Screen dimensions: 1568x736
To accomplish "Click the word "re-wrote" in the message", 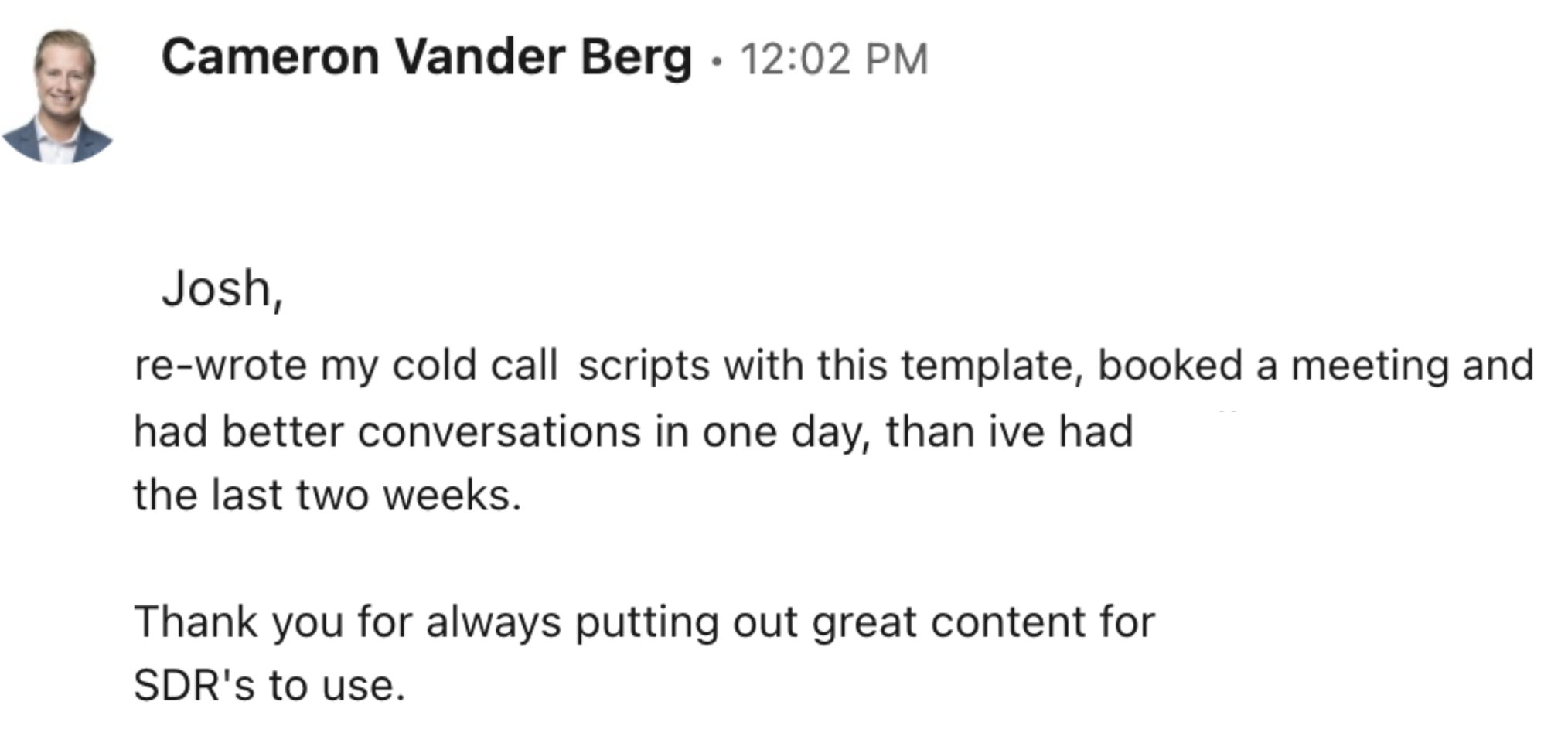I will coord(220,365).
